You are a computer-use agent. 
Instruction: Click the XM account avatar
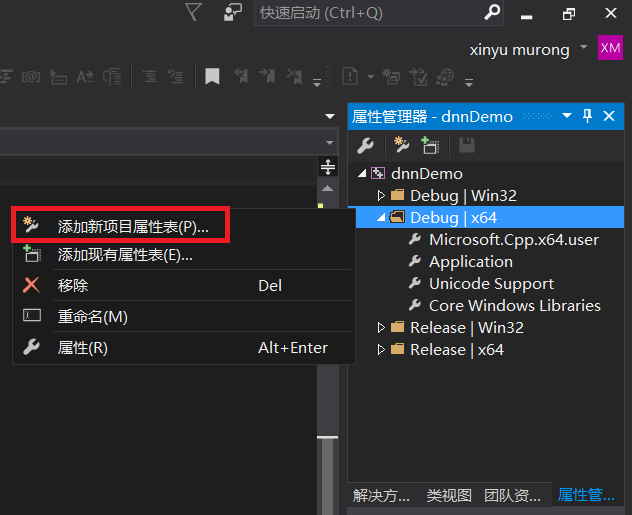coord(610,48)
